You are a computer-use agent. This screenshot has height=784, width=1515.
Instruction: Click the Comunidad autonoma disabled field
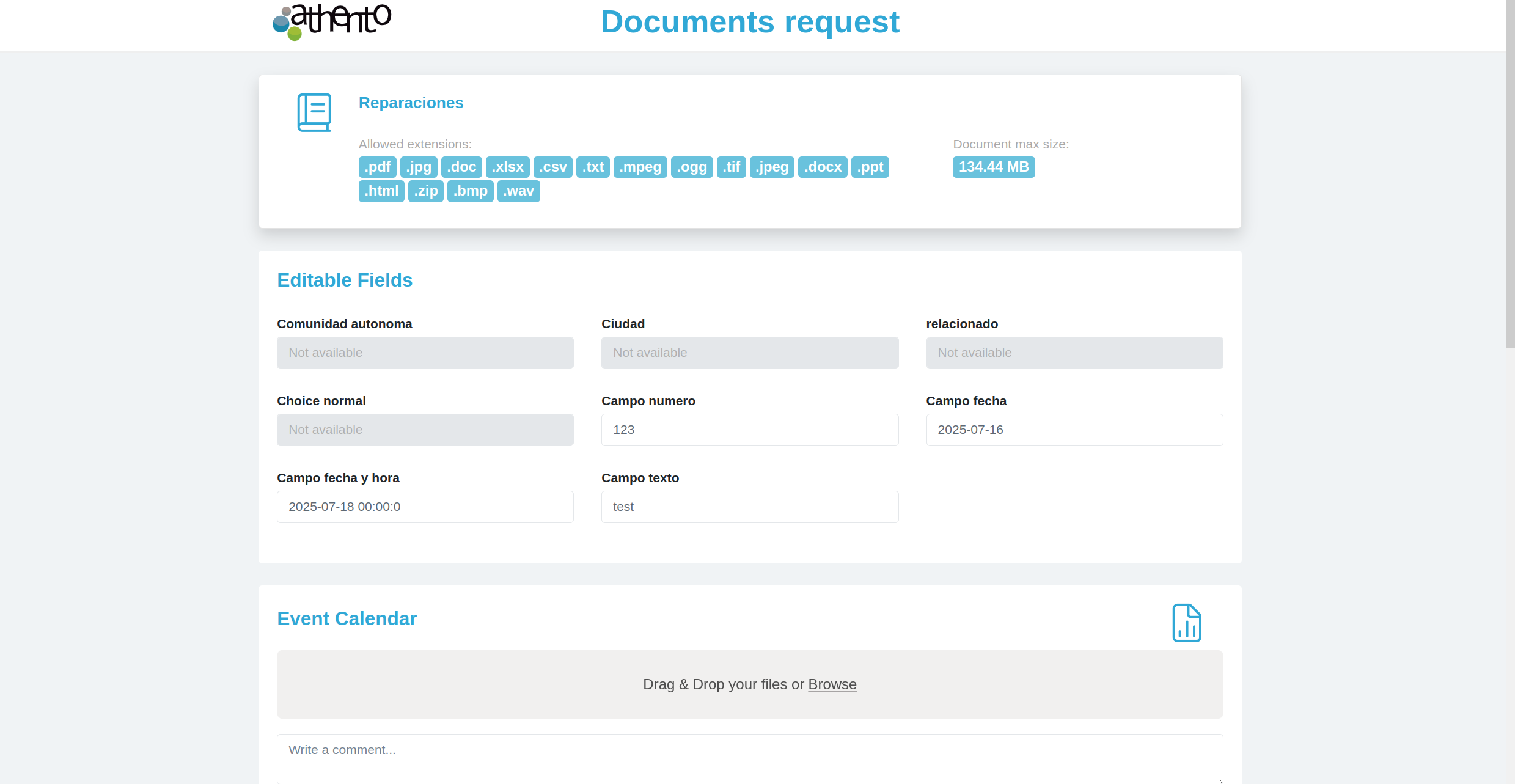pyautogui.click(x=425, y=353)
